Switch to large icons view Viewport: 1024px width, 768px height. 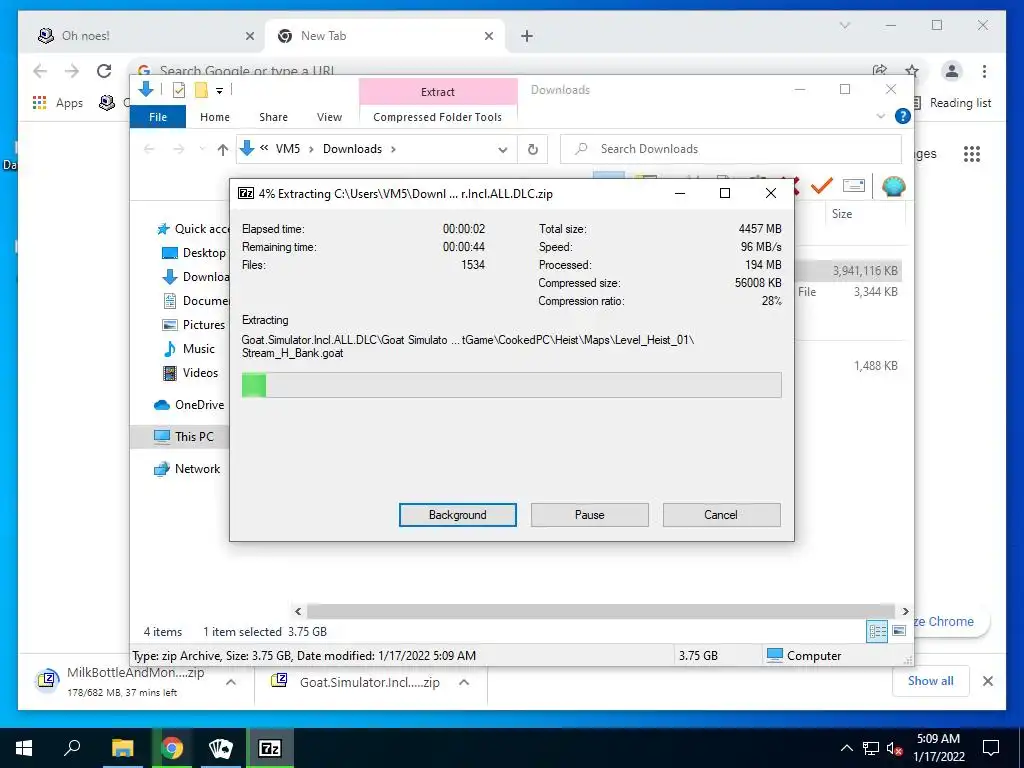899,631
